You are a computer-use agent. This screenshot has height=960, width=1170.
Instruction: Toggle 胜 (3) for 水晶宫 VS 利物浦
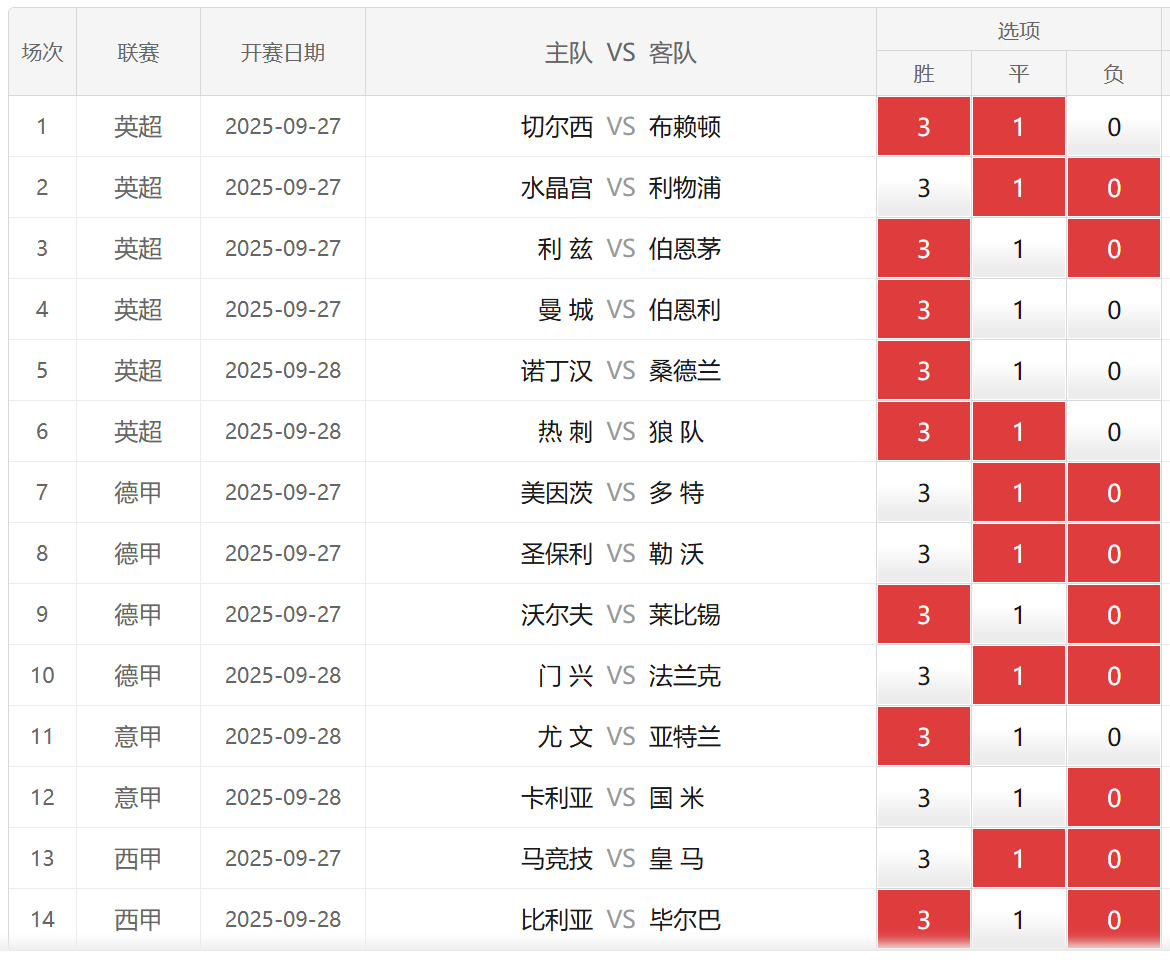[923, 188]
